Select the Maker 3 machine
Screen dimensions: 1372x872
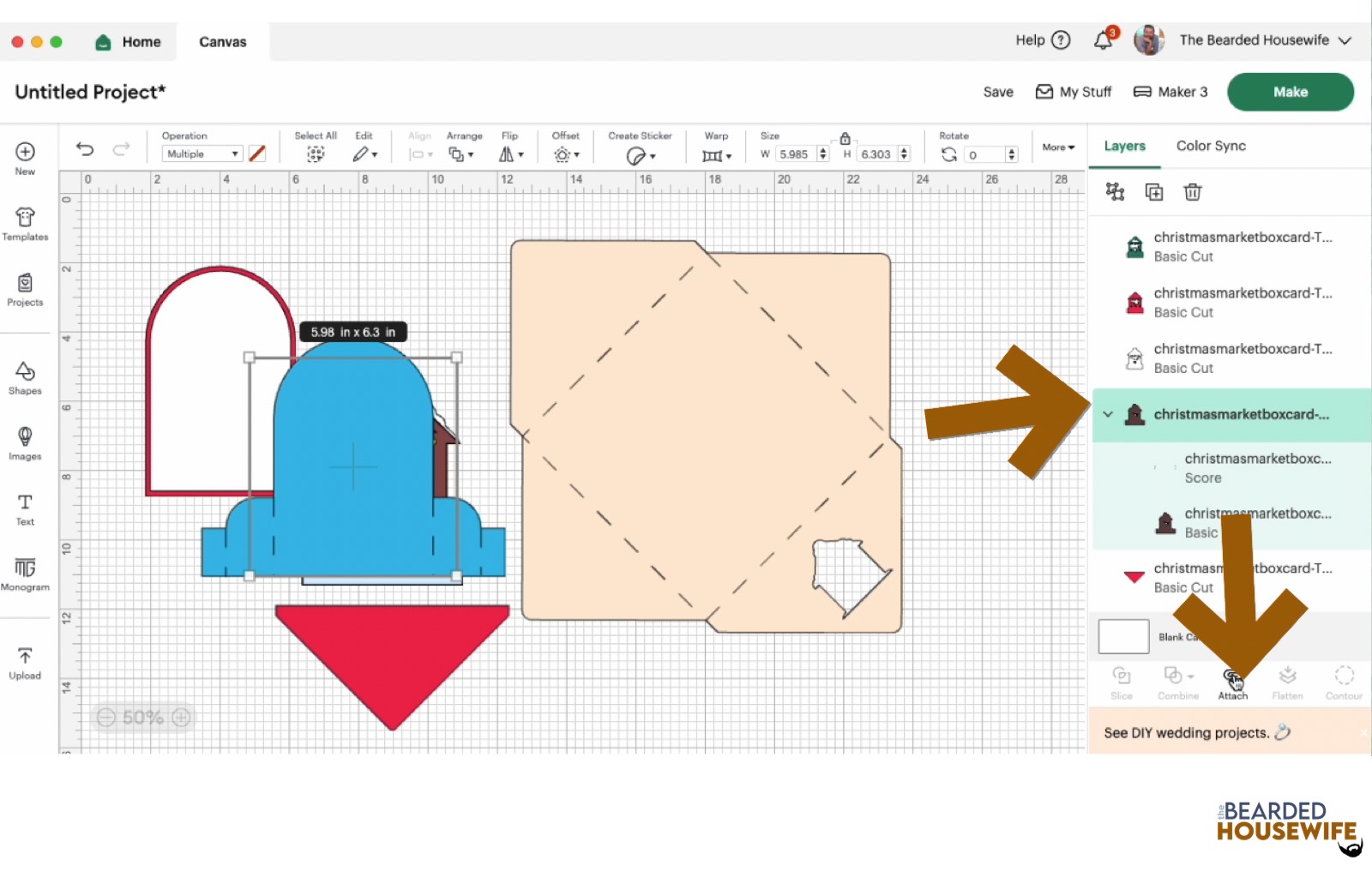pyautogui.click(x=1170, y=92)
